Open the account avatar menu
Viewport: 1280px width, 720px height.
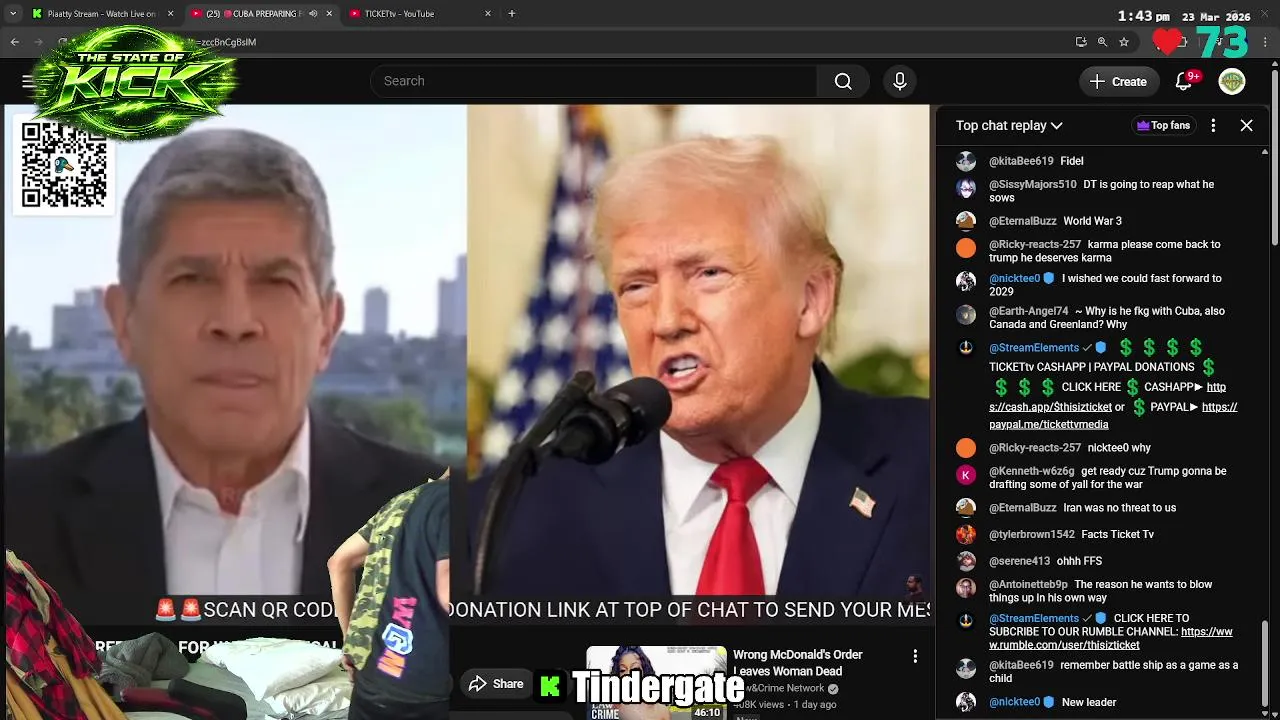point(1232,82)
